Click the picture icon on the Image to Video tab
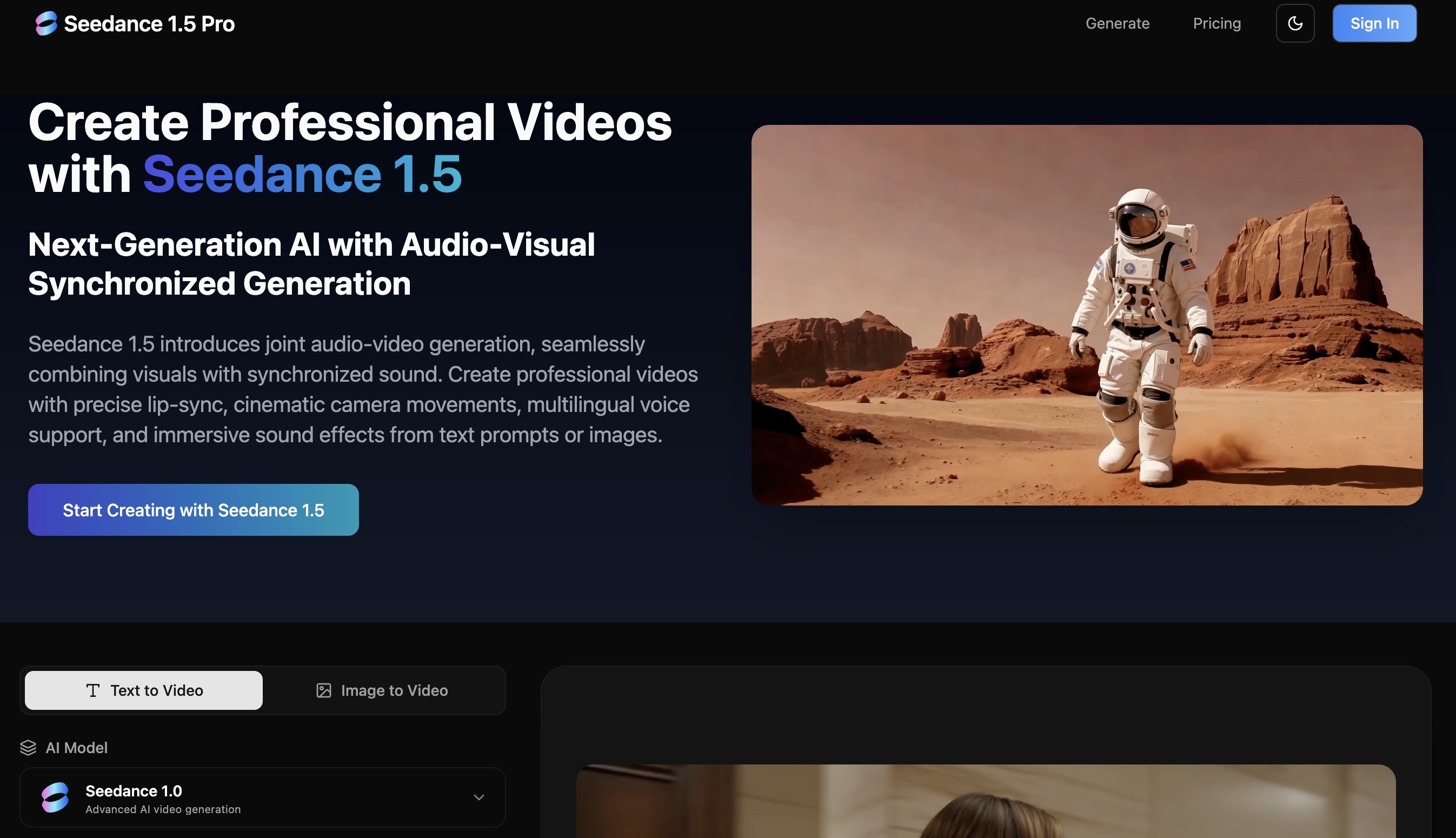This screenshot has height=838, width=1456. tap(324, 690)
